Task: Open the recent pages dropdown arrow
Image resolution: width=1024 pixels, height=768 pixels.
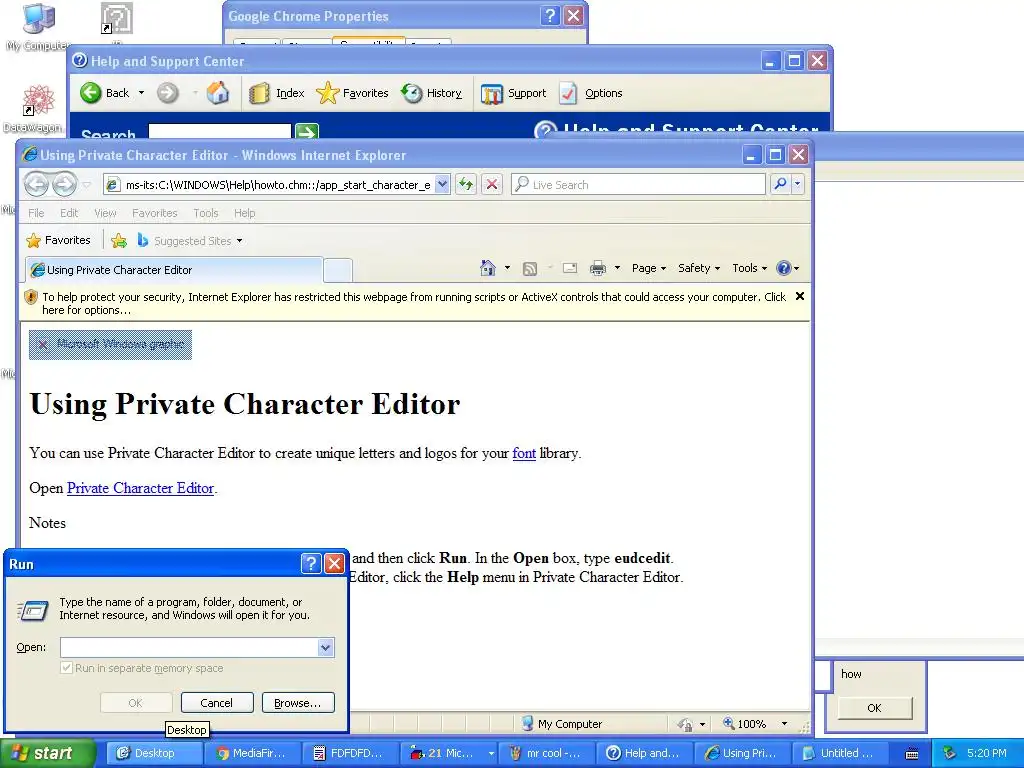Action: pos(87,185)
